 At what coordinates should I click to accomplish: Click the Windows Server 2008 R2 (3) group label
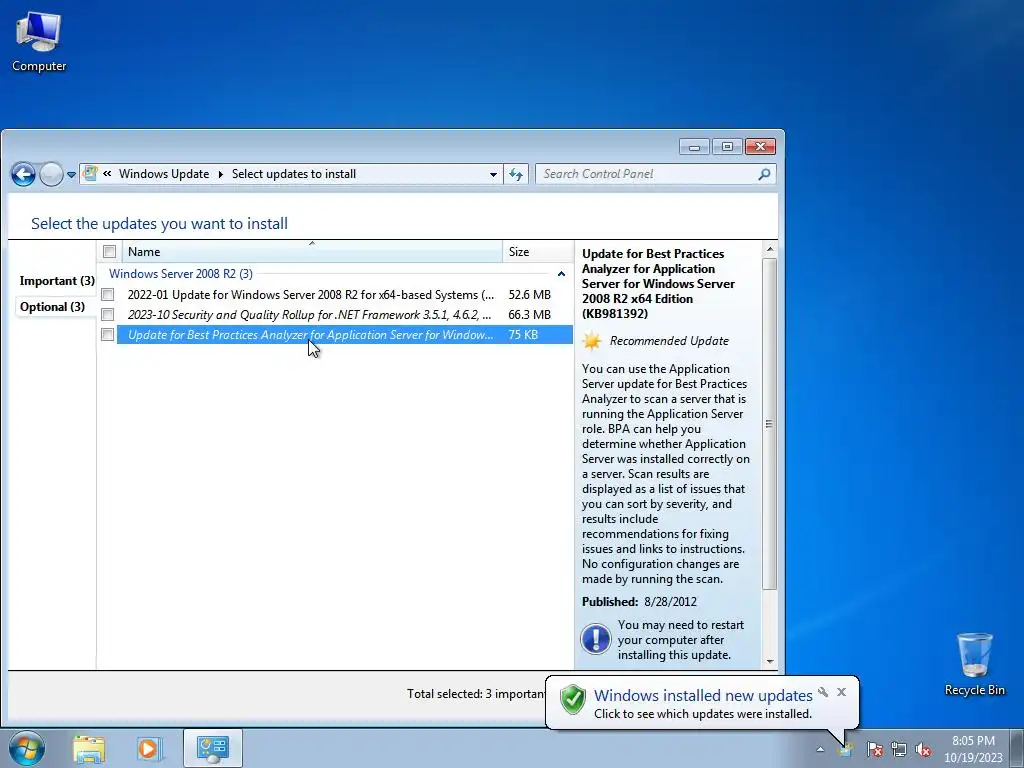click(181, 274)
